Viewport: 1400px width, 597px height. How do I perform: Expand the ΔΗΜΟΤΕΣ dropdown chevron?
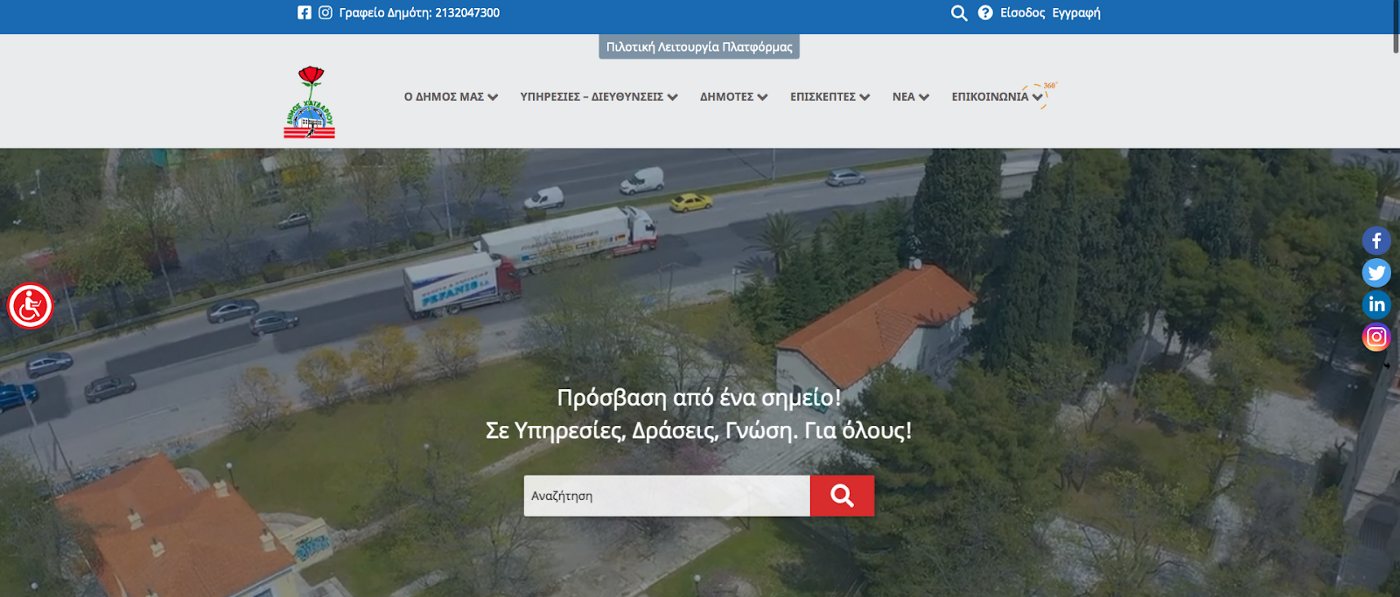pos(763,97)
